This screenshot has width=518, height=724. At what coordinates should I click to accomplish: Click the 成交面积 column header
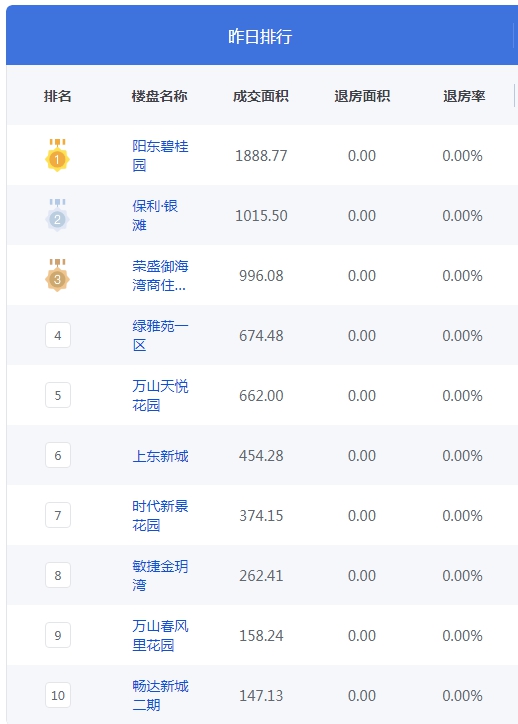tap(261, 96)
